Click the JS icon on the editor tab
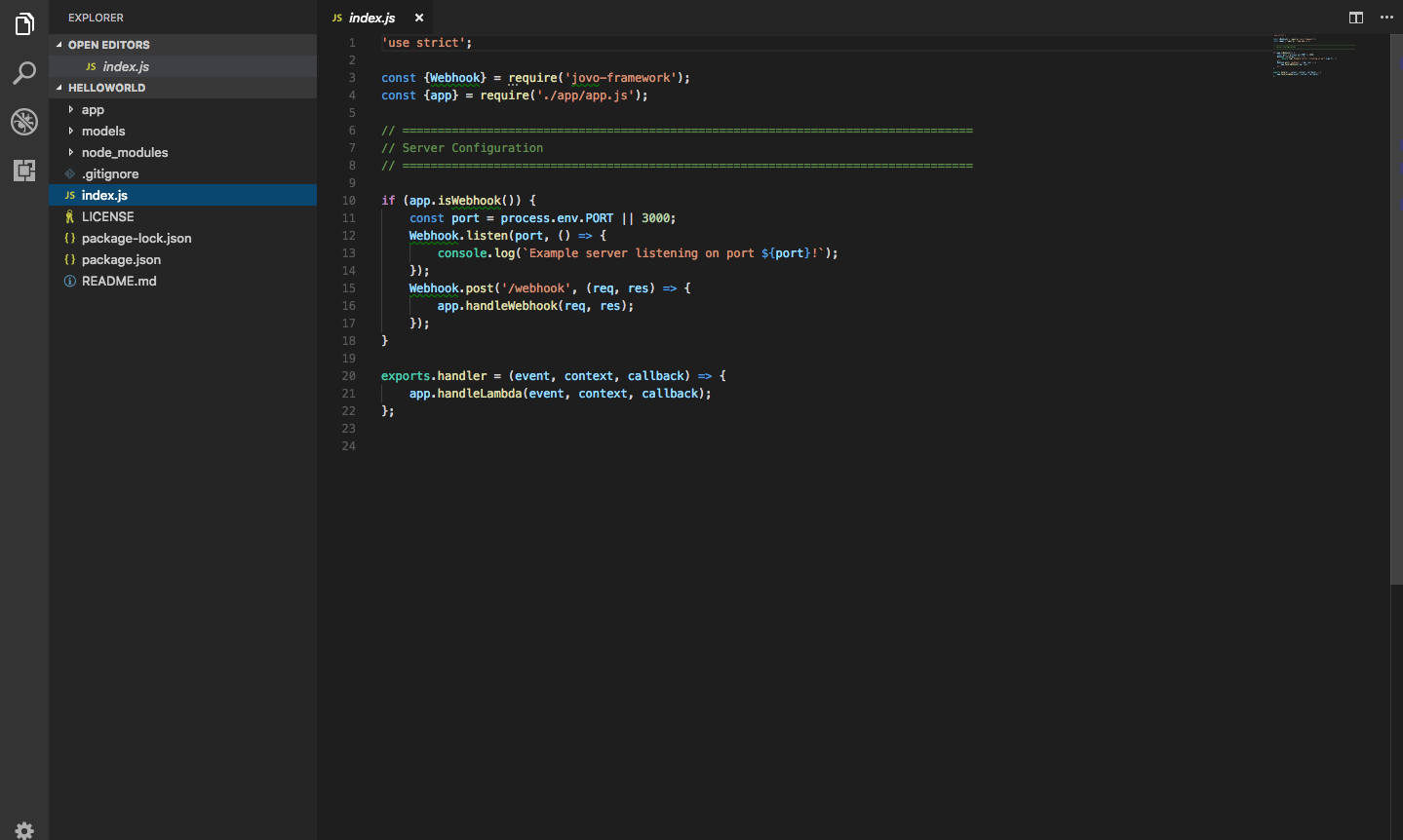The width and height of the screenshot is (1403, 840). 336,18
